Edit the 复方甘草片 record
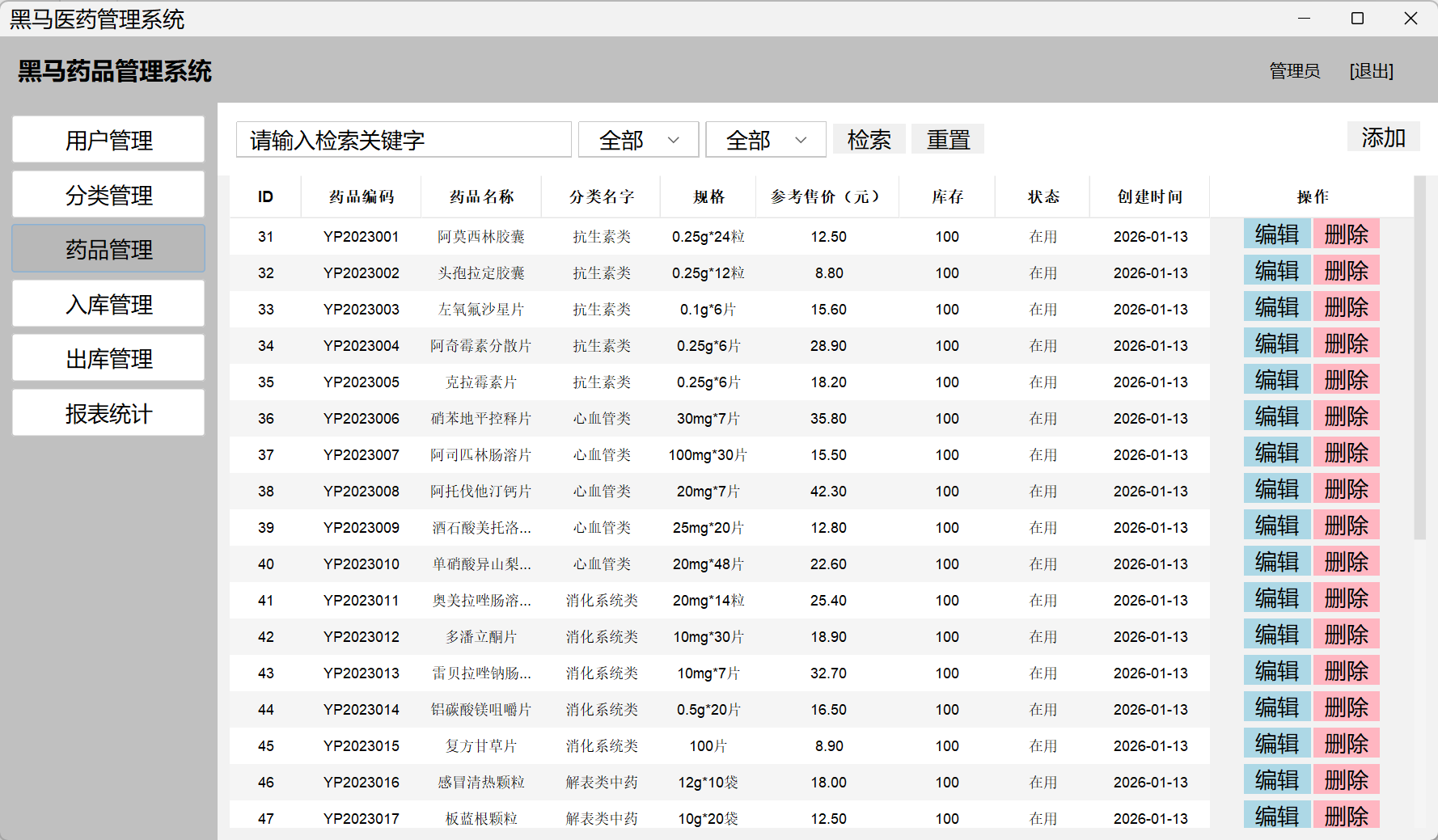Viewport: 1438px width, 840px height. (x=1277, y=744)
